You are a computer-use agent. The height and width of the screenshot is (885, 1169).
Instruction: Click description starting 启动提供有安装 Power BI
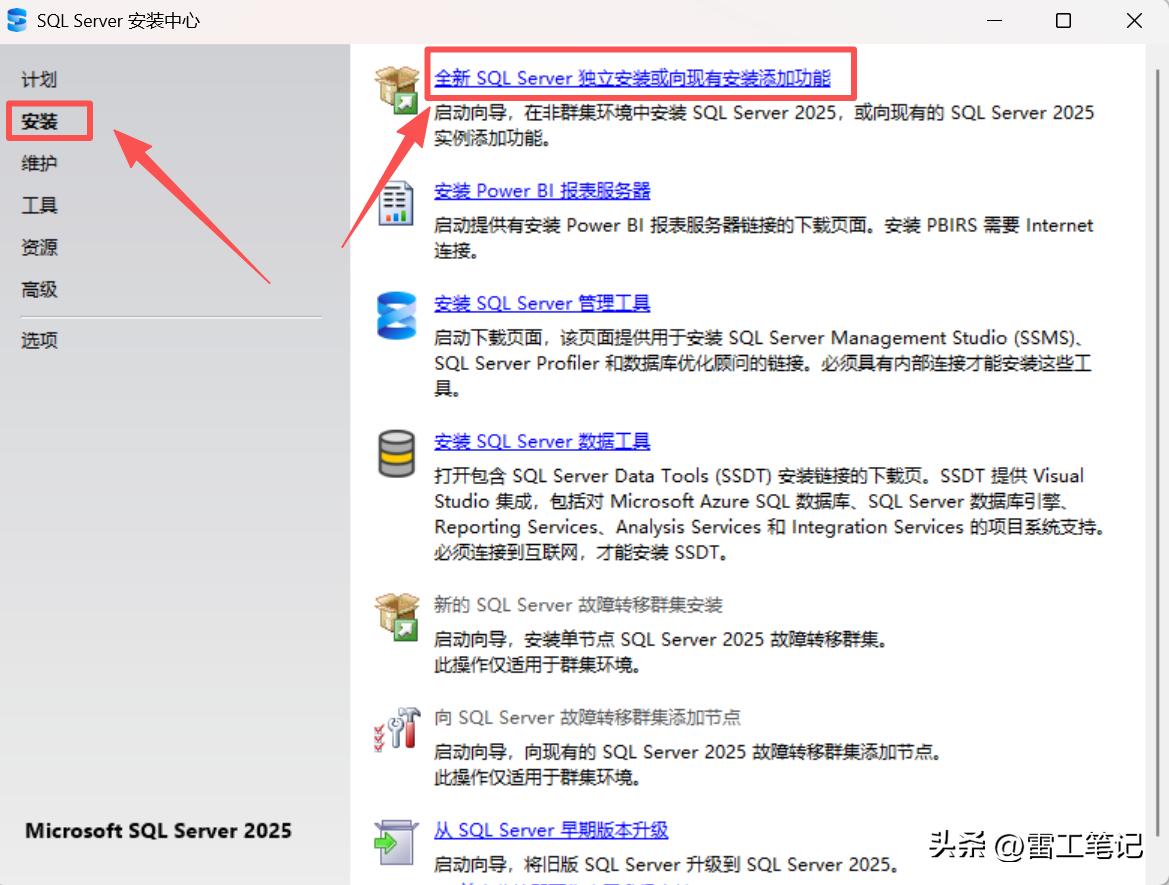[x=763, y=238]
